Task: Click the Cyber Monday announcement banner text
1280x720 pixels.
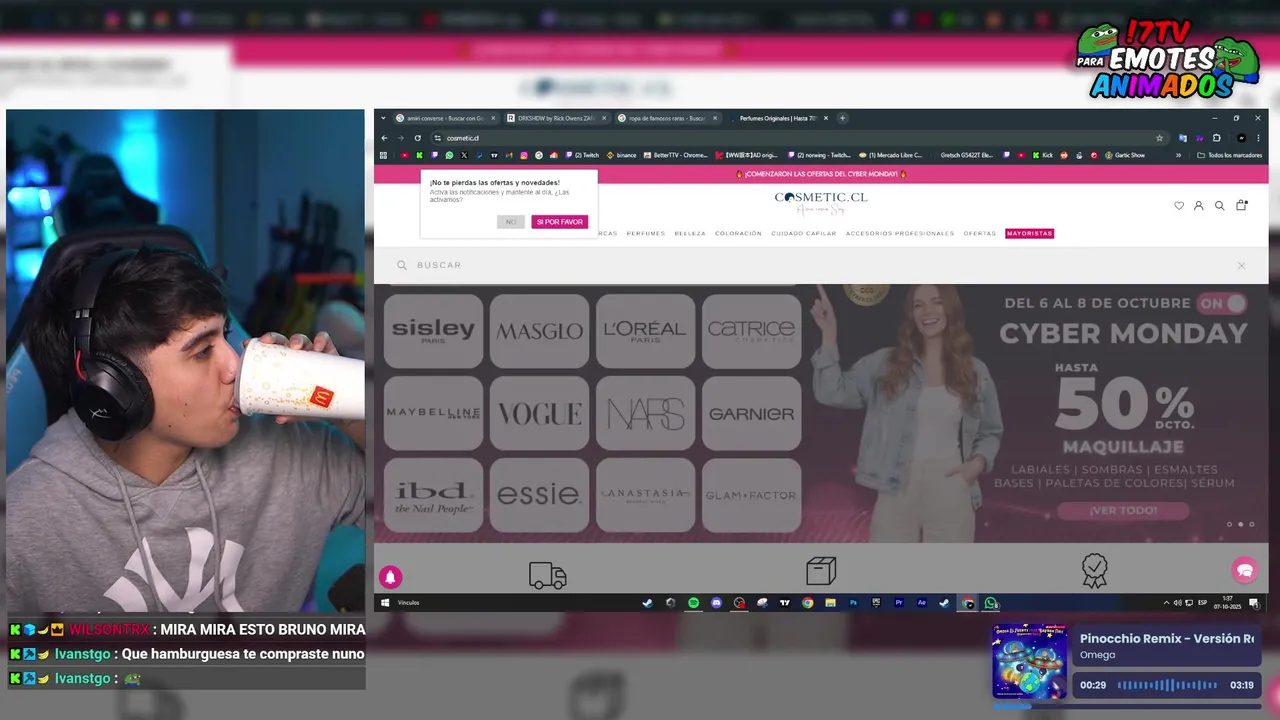Action: point(821,174)
